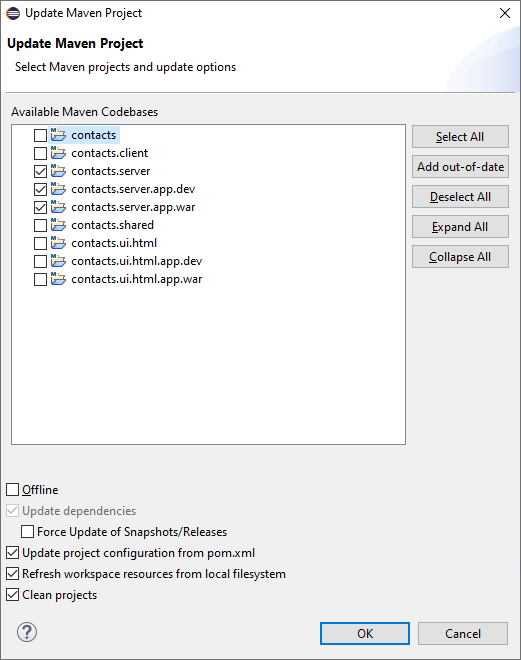Viewport: 521px width, 660px height.
Task: Close the dialog with the X button
Action: pyautogui.click(x=505, y=13)
